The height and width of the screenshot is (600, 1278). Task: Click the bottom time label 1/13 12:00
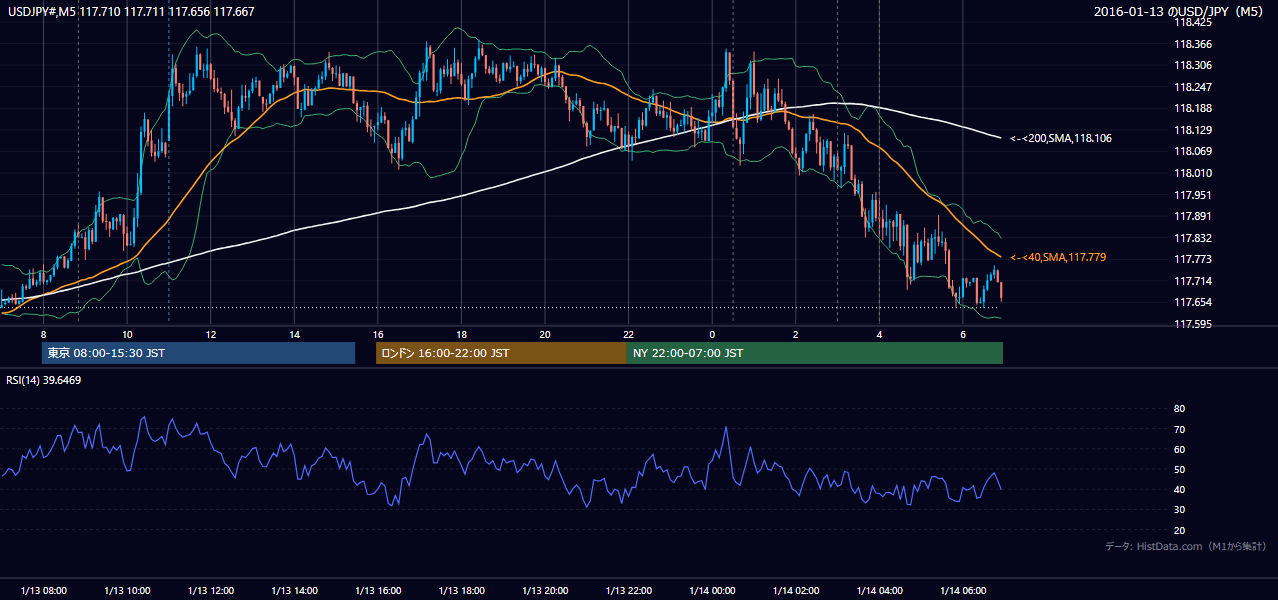(x=210, y=591)
